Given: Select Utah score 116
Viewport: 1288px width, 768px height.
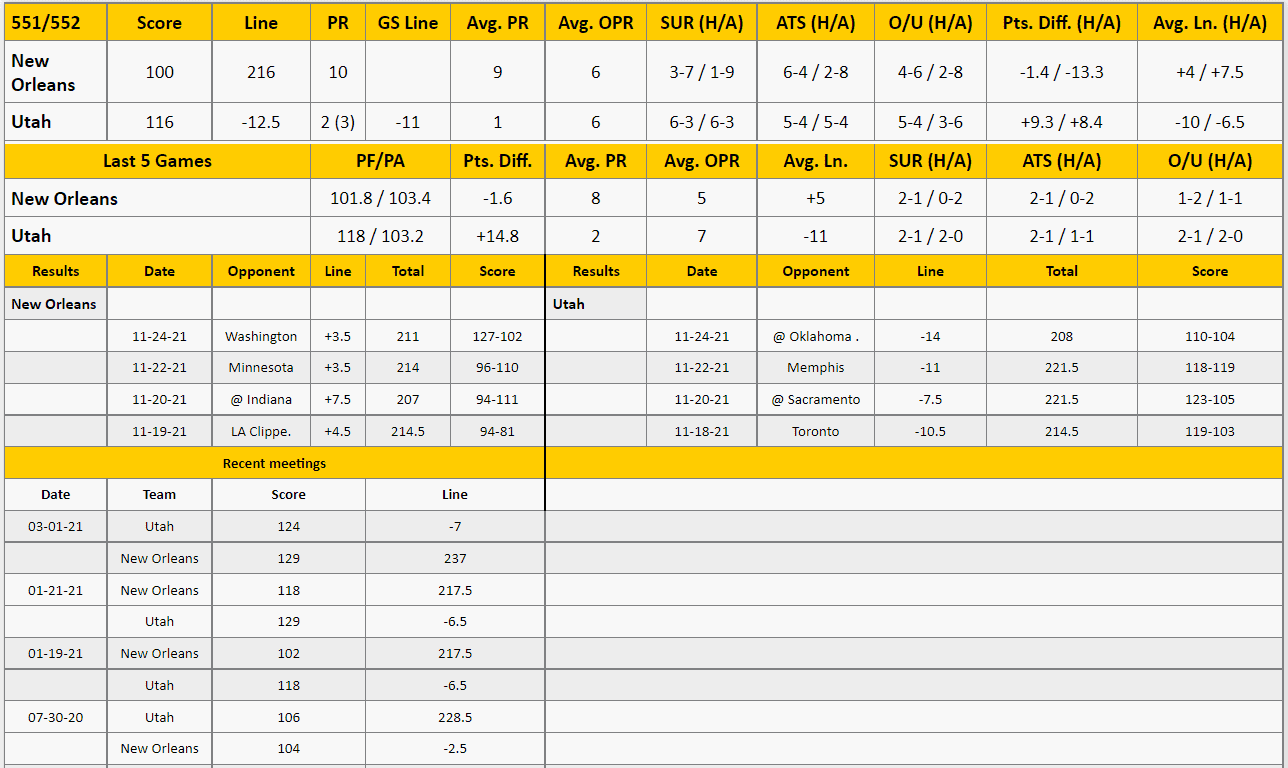Looking at the screenshot, I should pos(159,122).
